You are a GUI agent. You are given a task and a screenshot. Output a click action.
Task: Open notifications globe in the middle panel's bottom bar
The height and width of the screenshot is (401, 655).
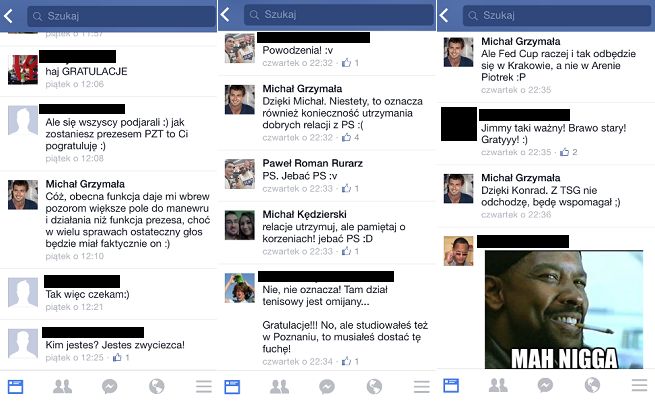[374, 386]
